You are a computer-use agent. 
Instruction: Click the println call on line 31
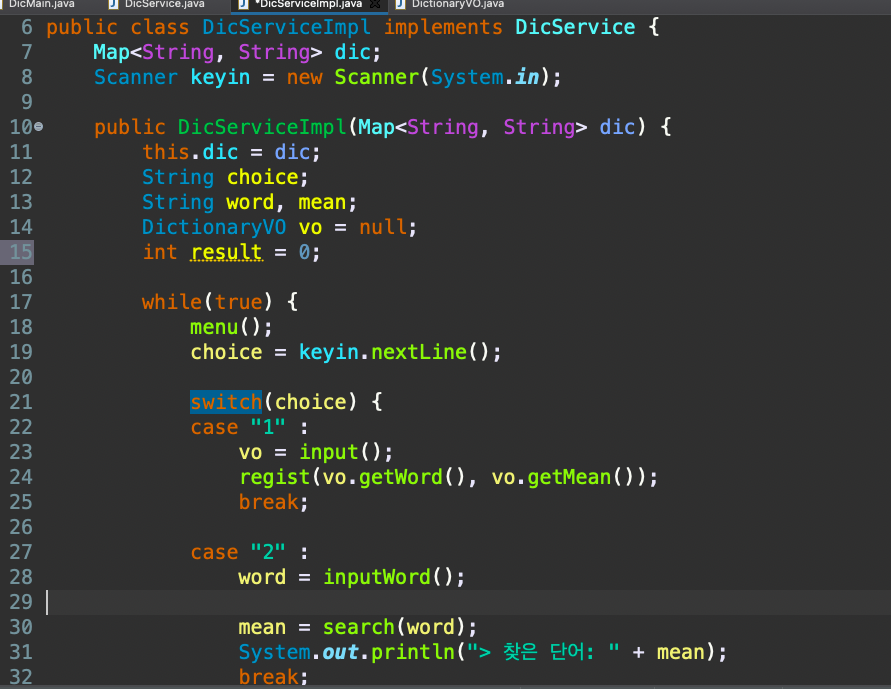coord(413,652)
